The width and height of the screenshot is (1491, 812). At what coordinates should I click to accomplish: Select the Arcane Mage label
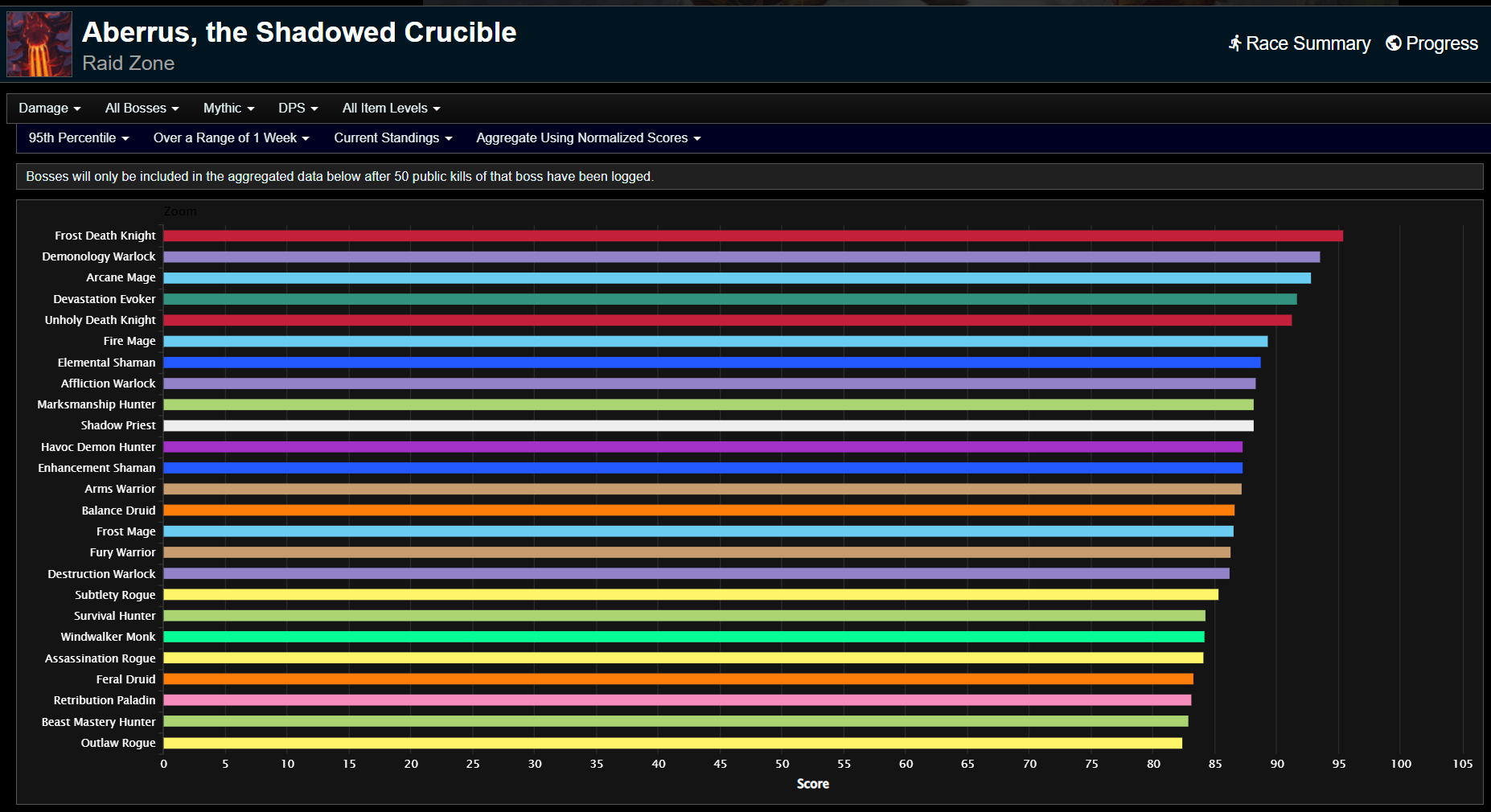(x=121, y=277)
